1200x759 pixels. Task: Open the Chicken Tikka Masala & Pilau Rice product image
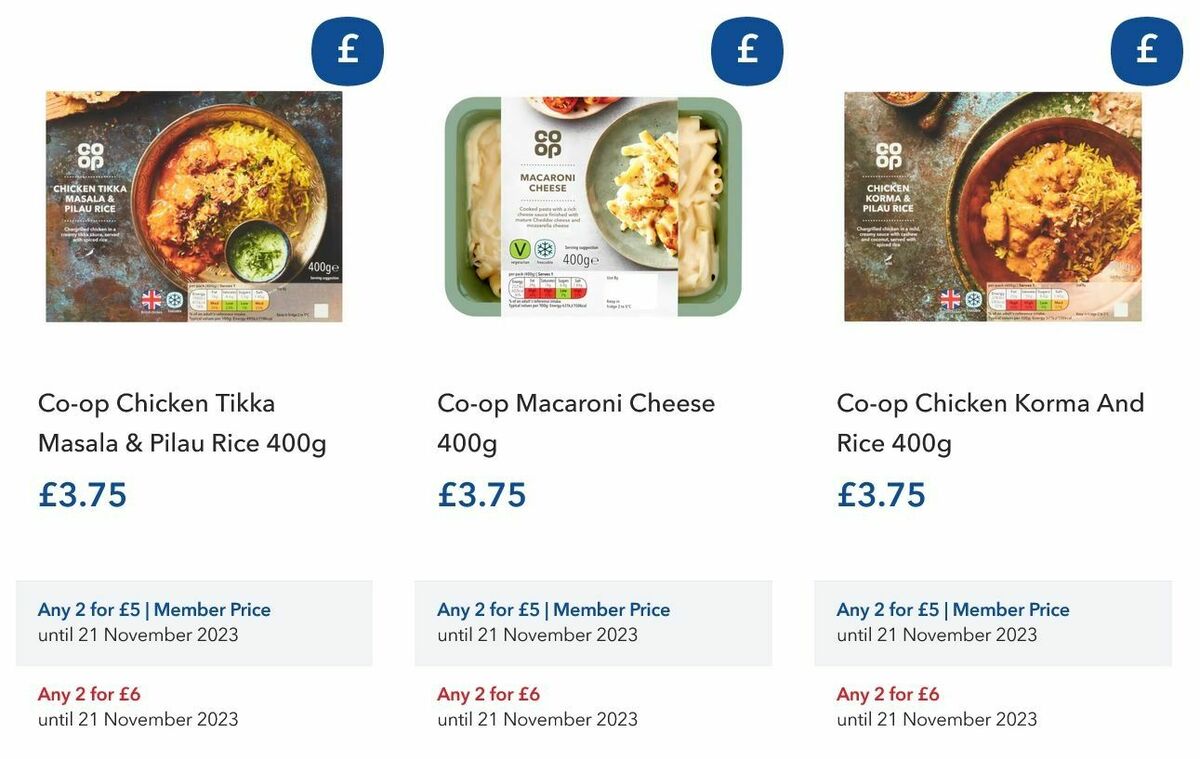[195, 207]
